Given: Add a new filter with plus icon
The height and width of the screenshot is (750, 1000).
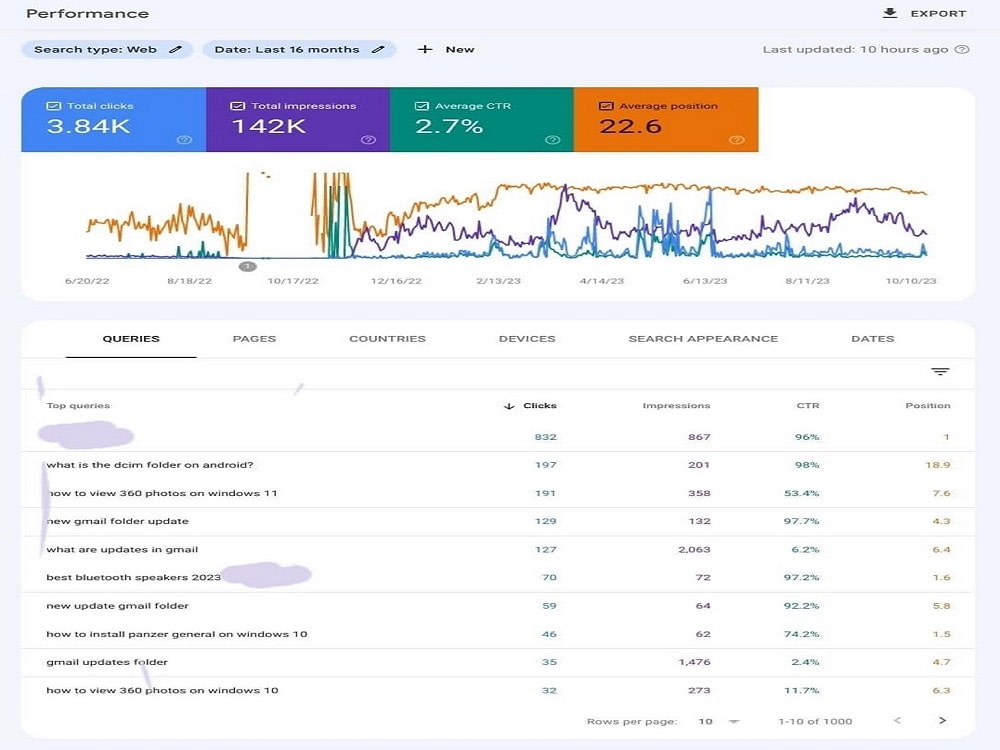Looking at the screenshot, I should click(425, 49).
